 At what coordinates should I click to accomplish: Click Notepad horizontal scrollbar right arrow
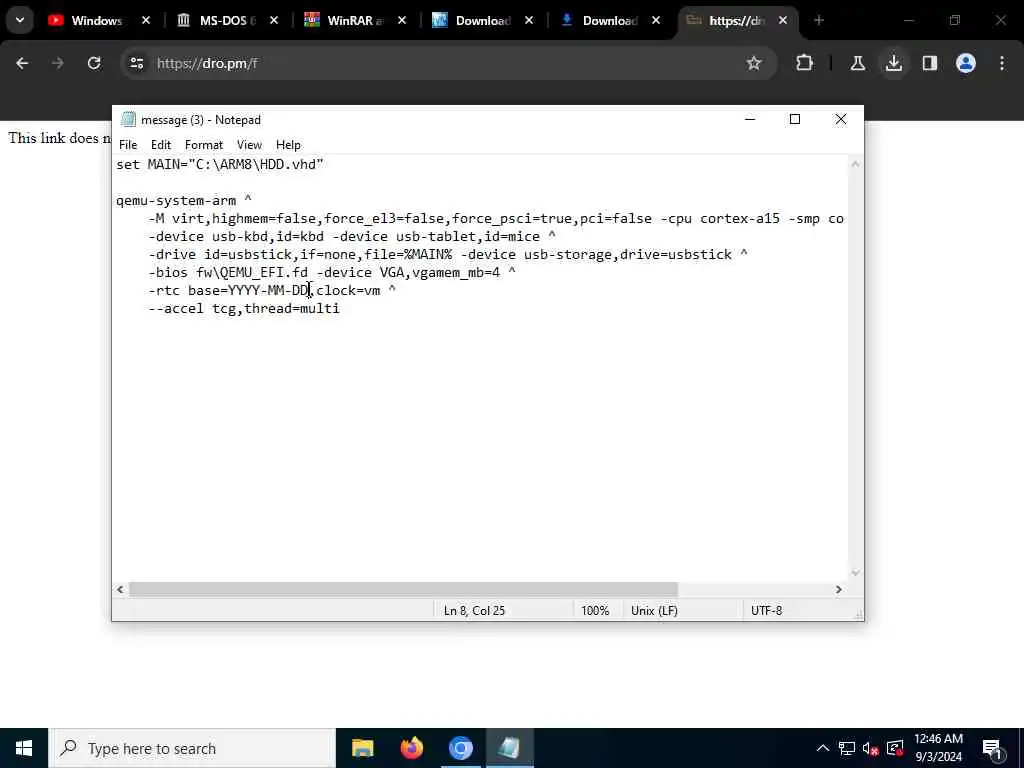tap(839, 590)
